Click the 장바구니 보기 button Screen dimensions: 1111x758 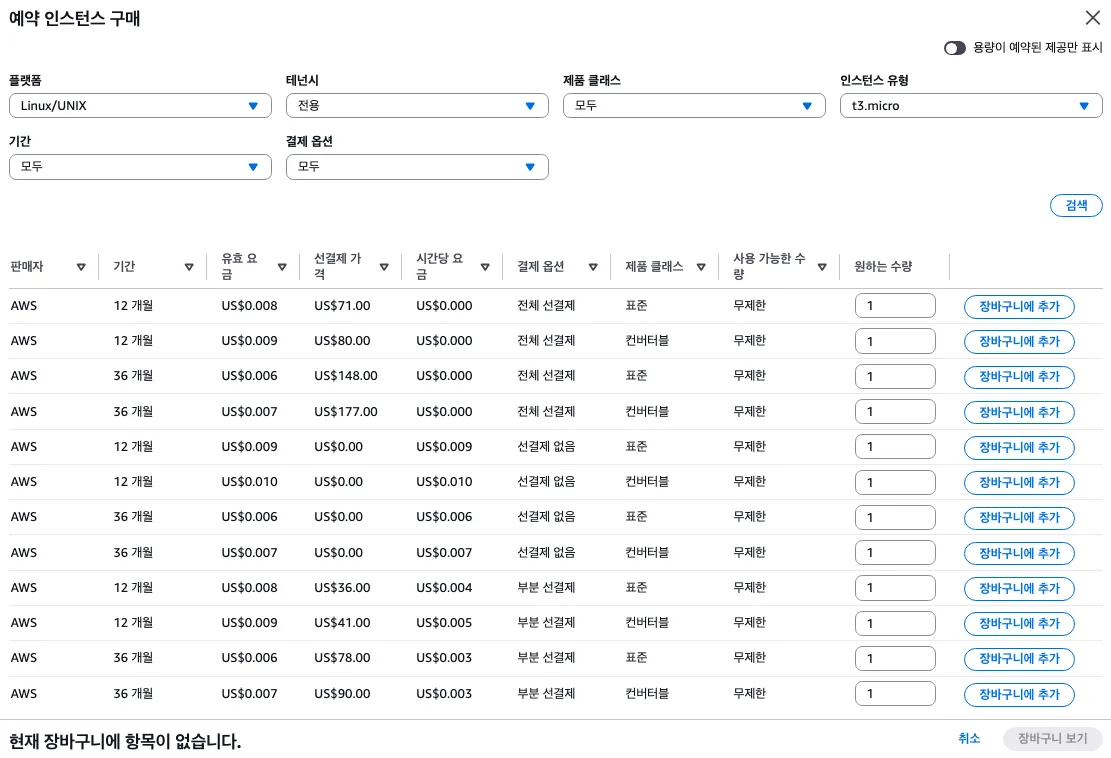point(1052,738)
